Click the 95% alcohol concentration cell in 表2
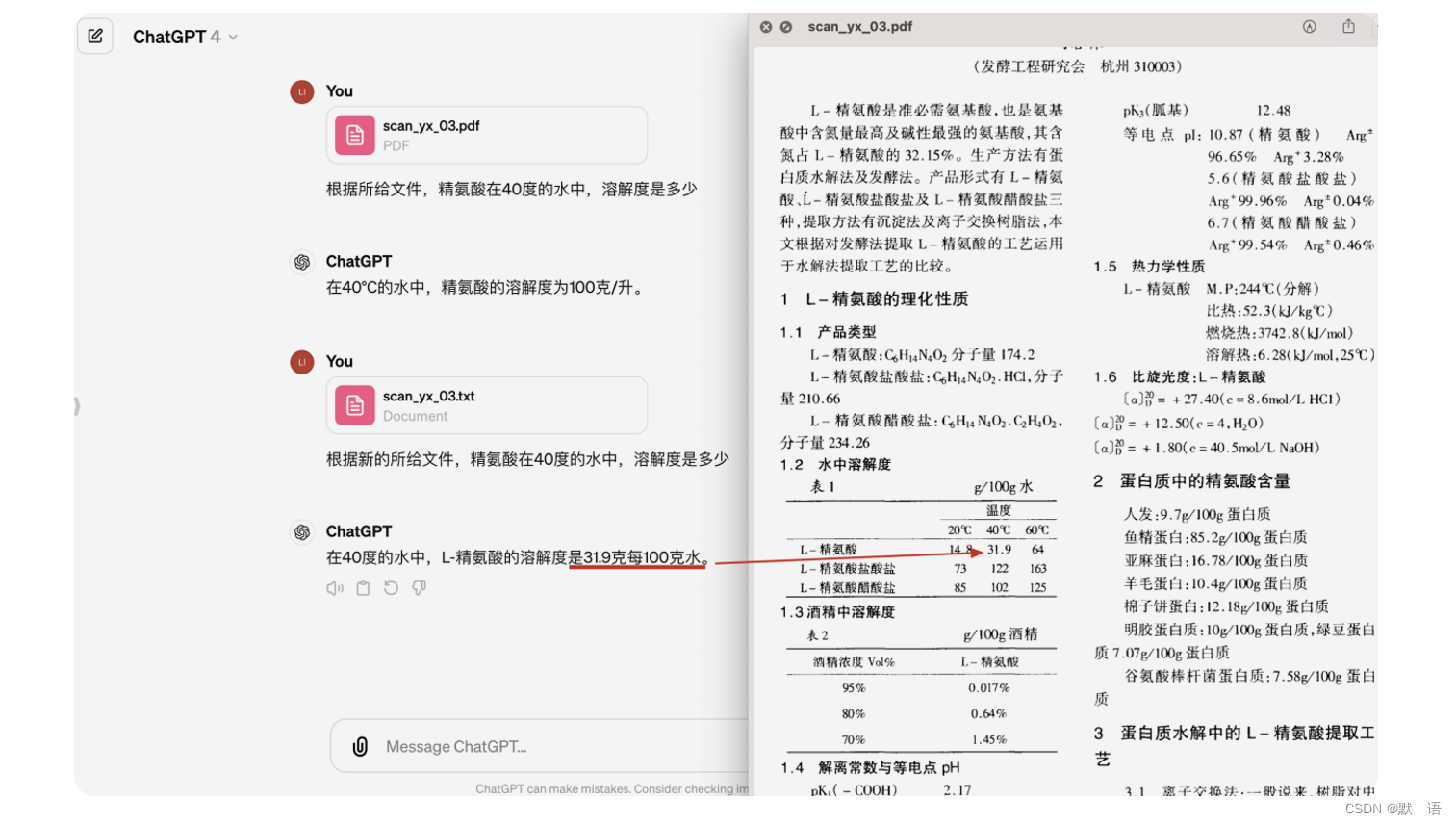1456x825 pixels. coord(854,688)
